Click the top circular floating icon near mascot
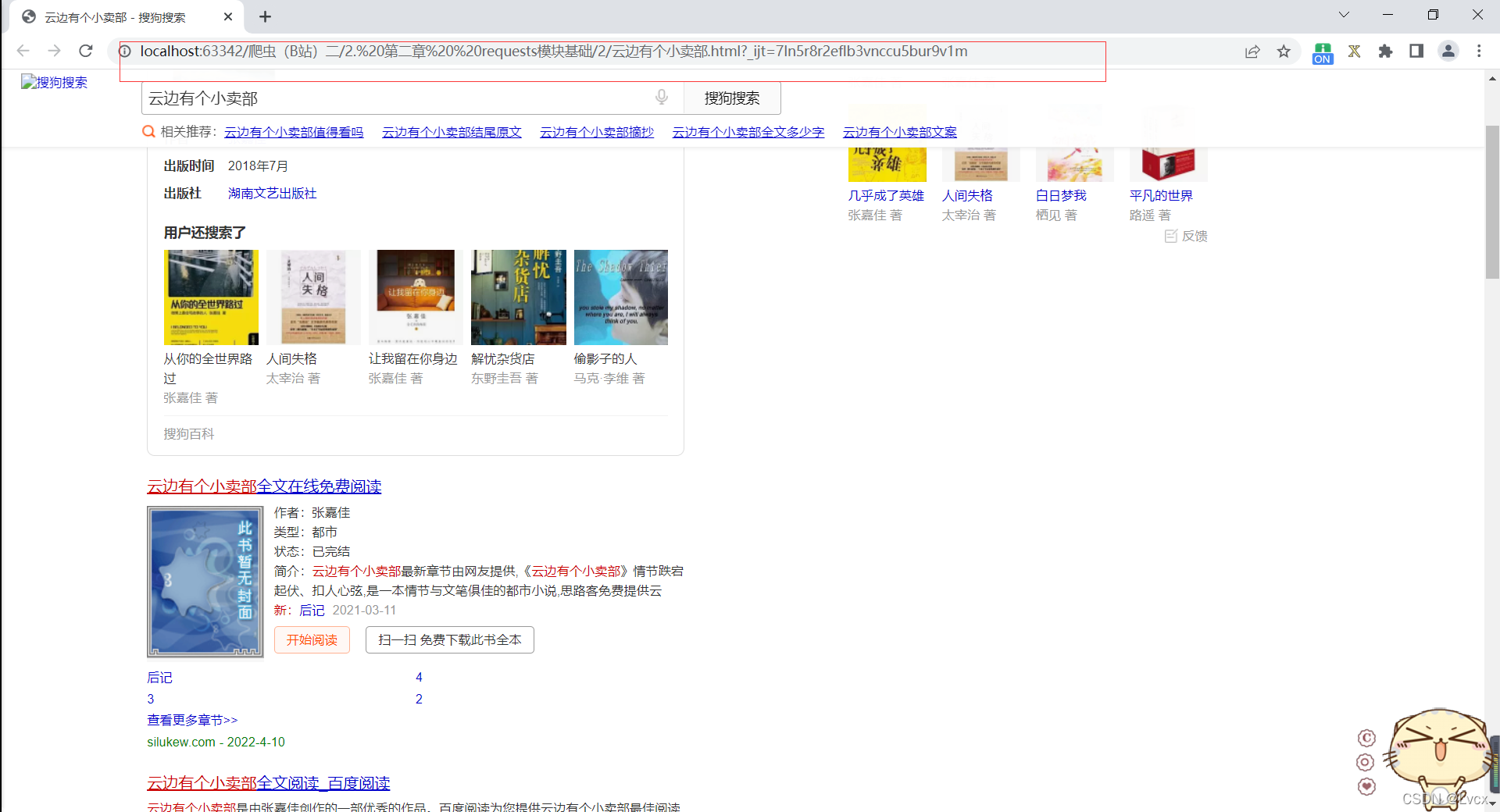 point(1366,738)
